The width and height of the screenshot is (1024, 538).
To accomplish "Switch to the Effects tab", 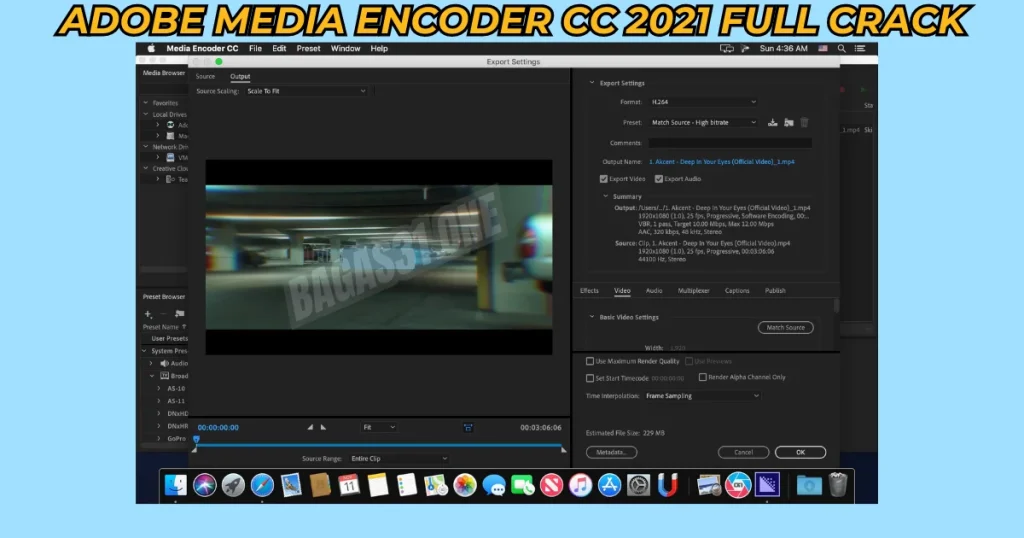I will 589,291.
